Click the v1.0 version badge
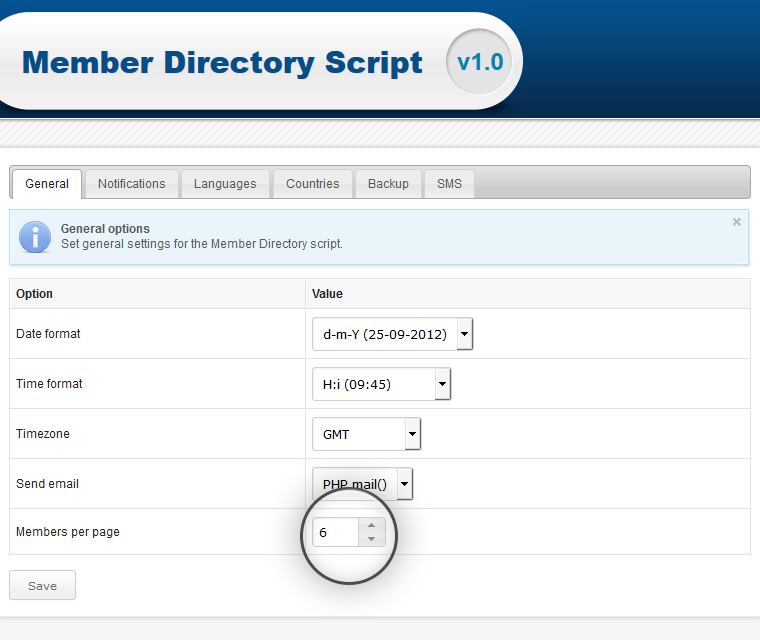The height and width of the screenshot is (640, 760). tap(479, 62)
